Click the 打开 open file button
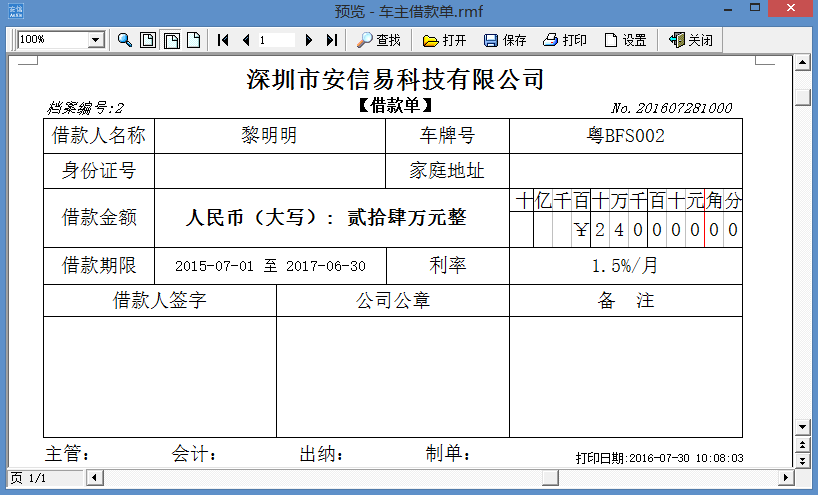Screen dimensions: 818x495 coord(444,40)
